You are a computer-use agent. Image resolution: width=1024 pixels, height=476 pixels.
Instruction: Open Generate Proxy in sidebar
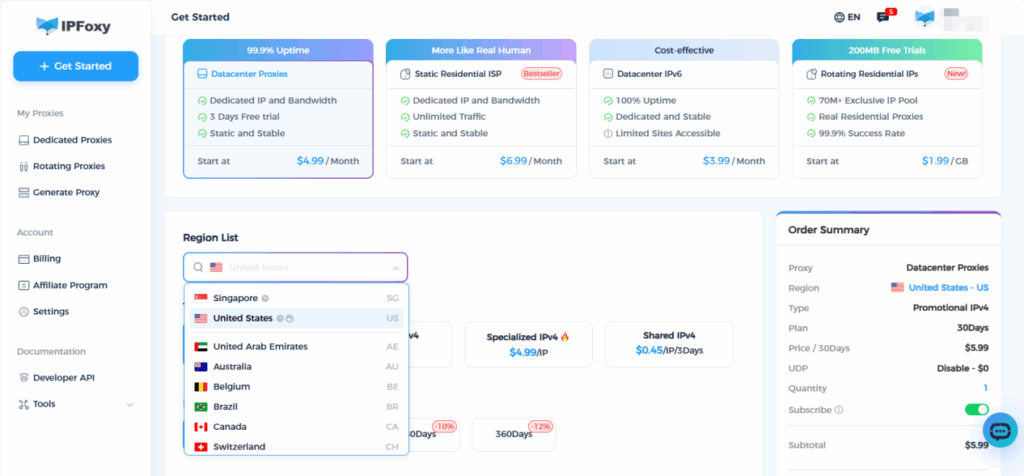click(67, 192)
